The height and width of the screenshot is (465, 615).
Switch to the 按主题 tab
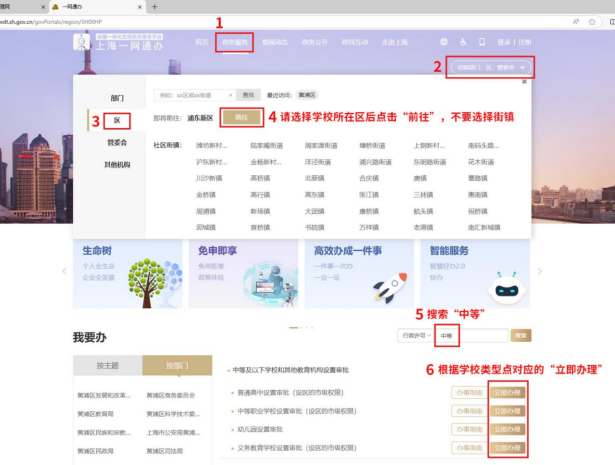[x=107, y=366]
